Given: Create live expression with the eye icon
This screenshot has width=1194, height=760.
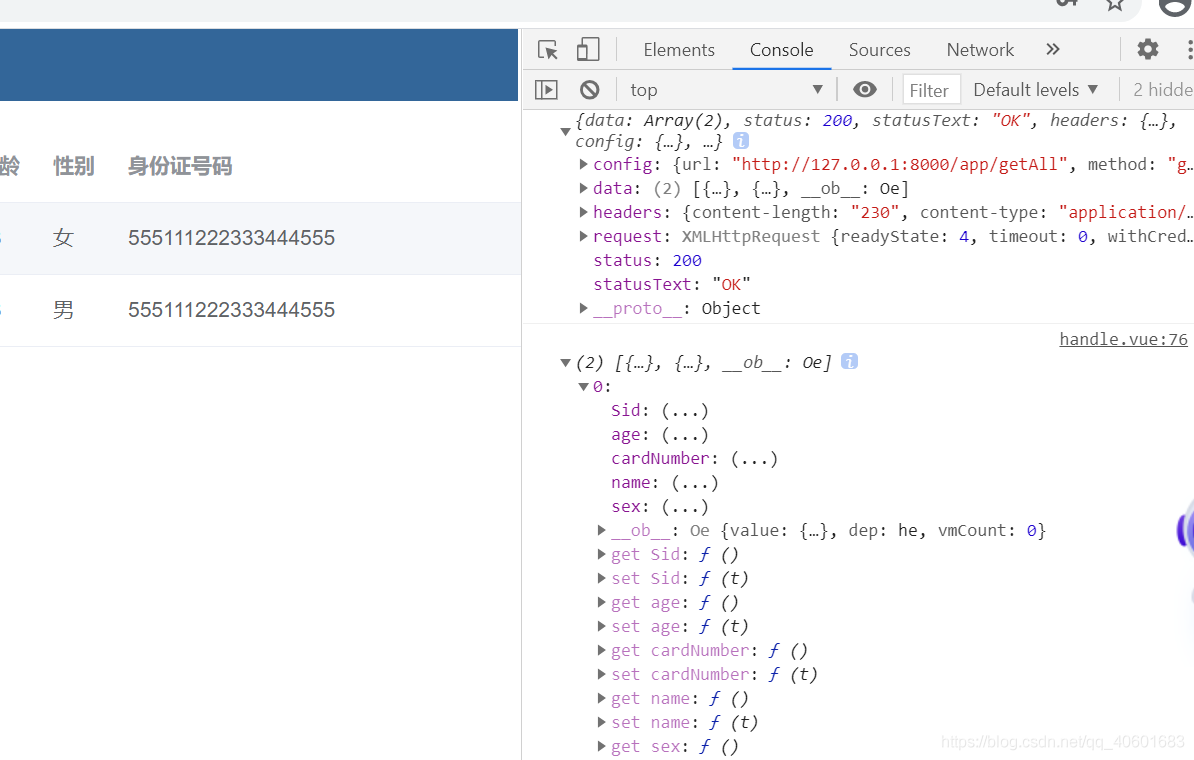Looking at the screenshot, I should point(864,90).
